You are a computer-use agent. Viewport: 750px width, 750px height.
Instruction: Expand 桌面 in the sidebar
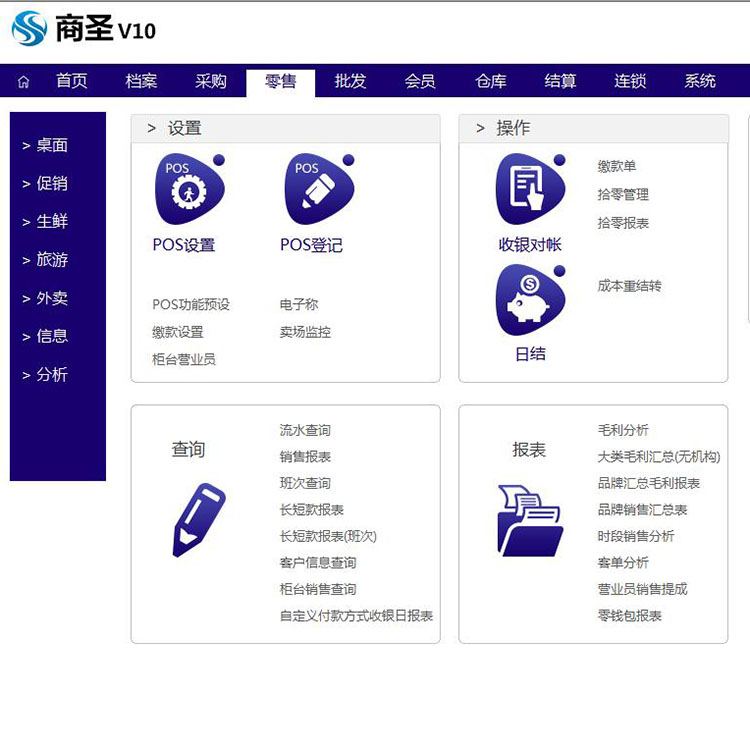[45, 145]
